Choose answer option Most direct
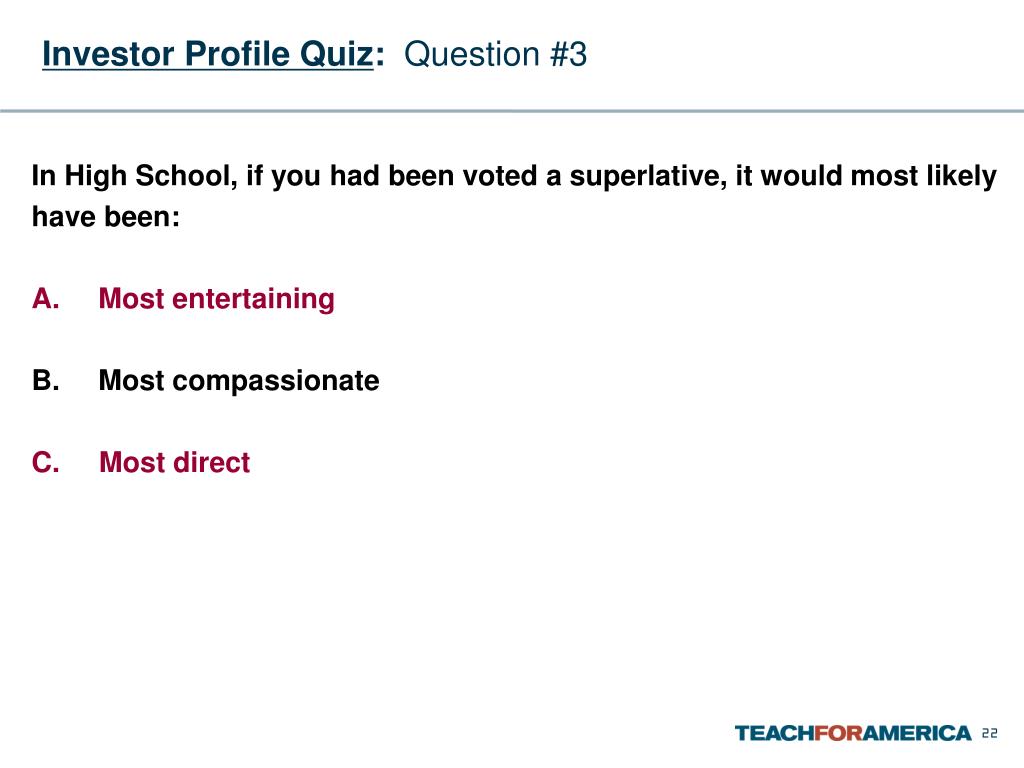The image size is (1024, 768). point(174,462)
